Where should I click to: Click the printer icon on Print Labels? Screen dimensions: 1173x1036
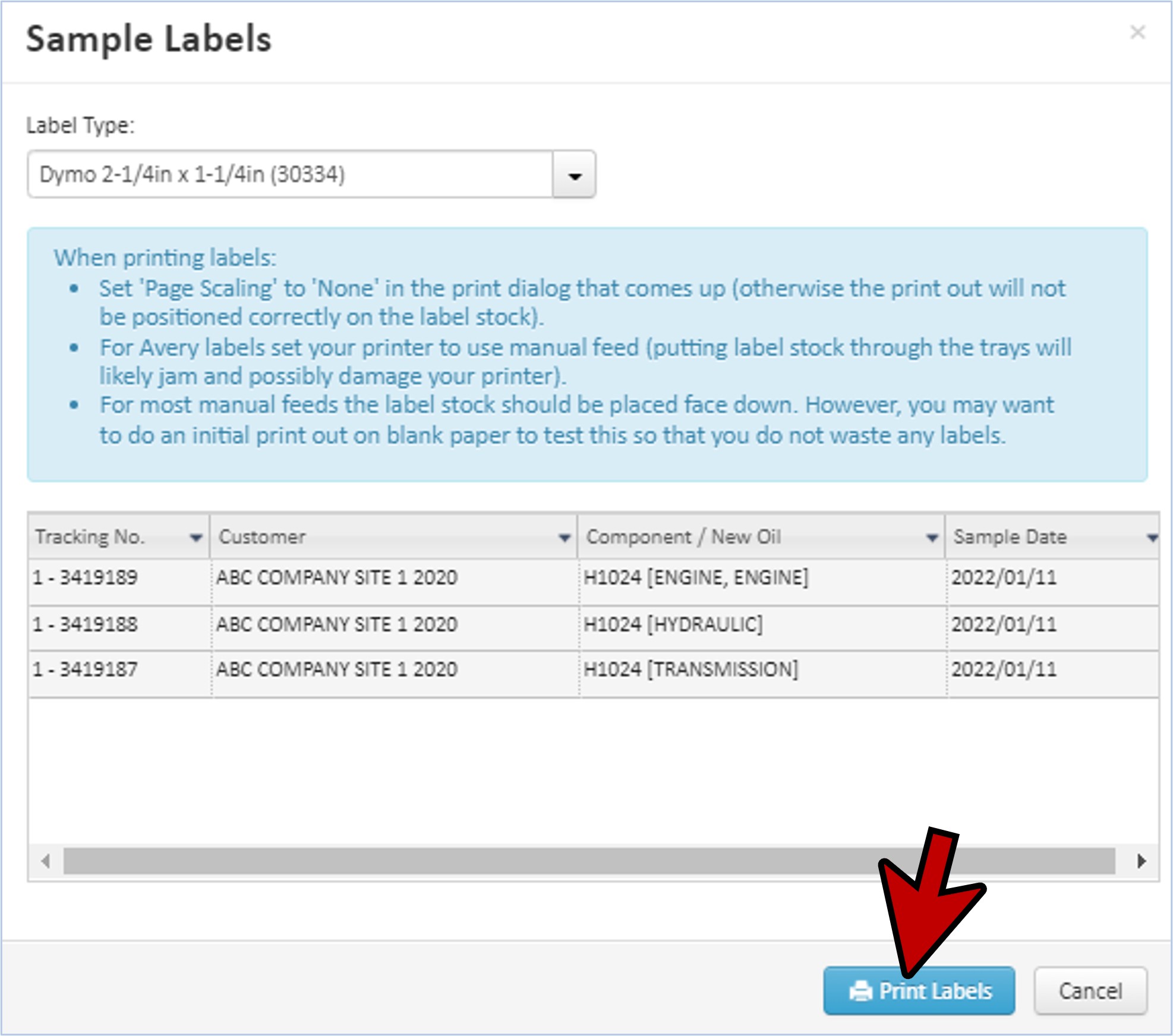point(860,991)
